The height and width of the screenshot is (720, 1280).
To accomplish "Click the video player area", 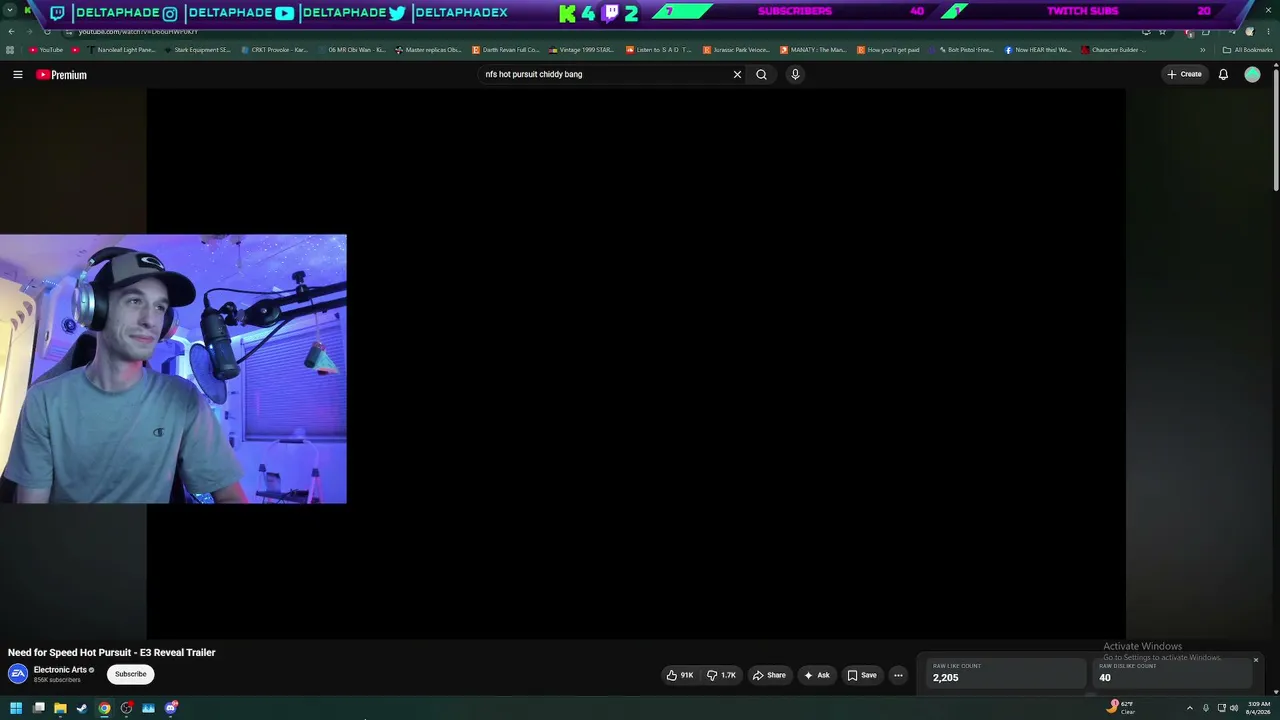I will tap(636, 363).
